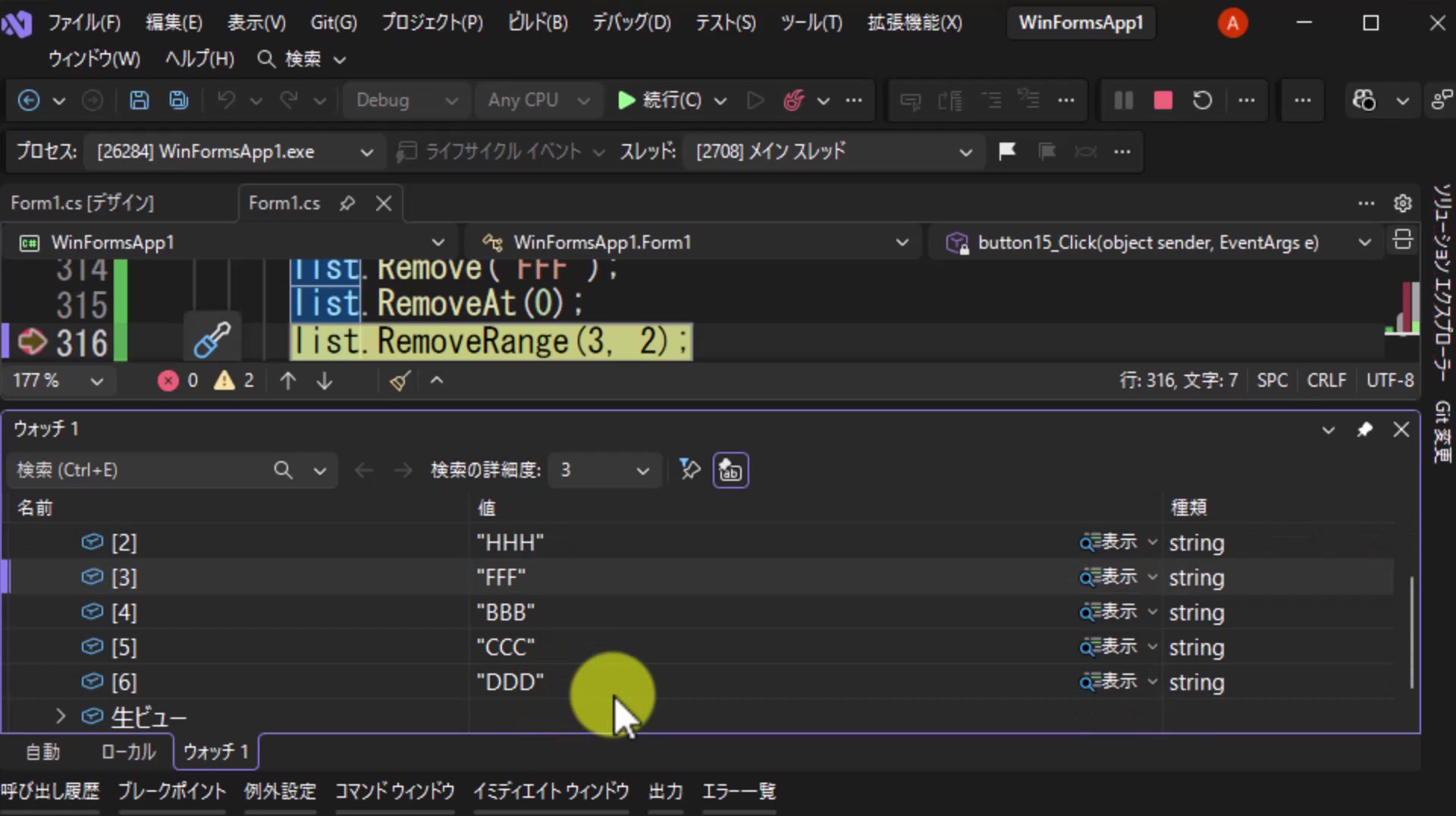
Task: Open editor settings gear icon
Action: (x=1402, y=203)
